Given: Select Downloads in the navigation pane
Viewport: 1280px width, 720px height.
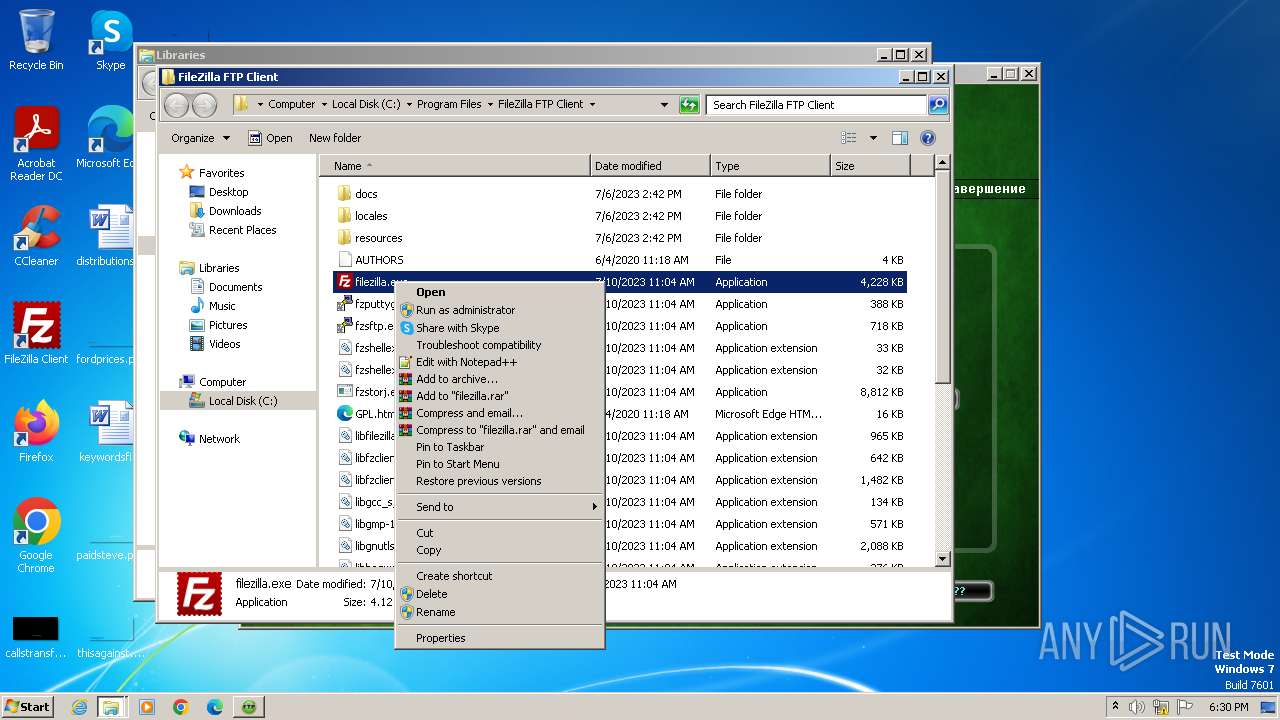Looking at the screenshot, I should click(235, 211).
